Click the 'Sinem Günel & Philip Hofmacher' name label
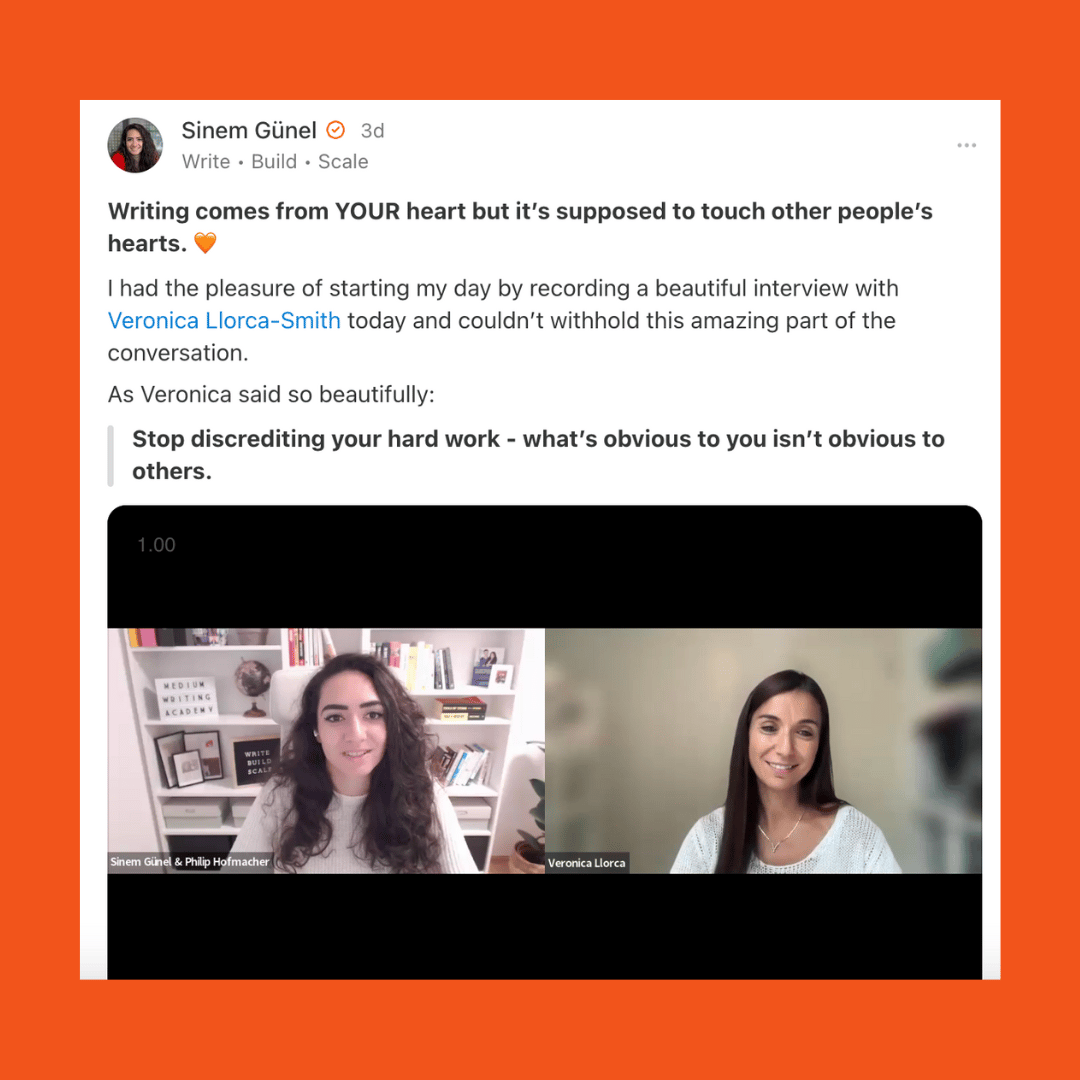The width and height of the screenshot is (1080, 1080). click(x=189, y=862)
